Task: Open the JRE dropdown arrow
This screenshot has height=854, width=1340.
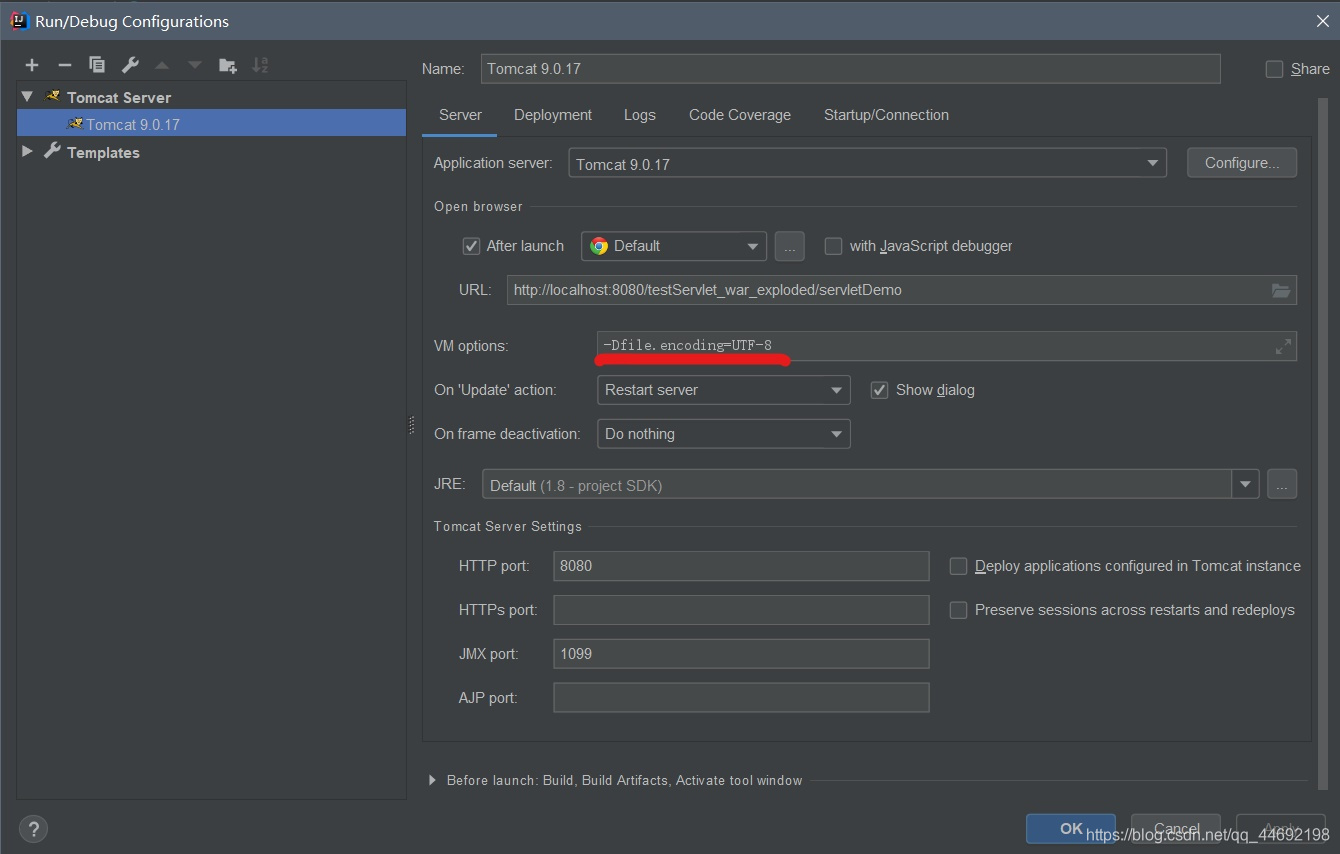Action: pyautogui.click(x=1245, y=485)
